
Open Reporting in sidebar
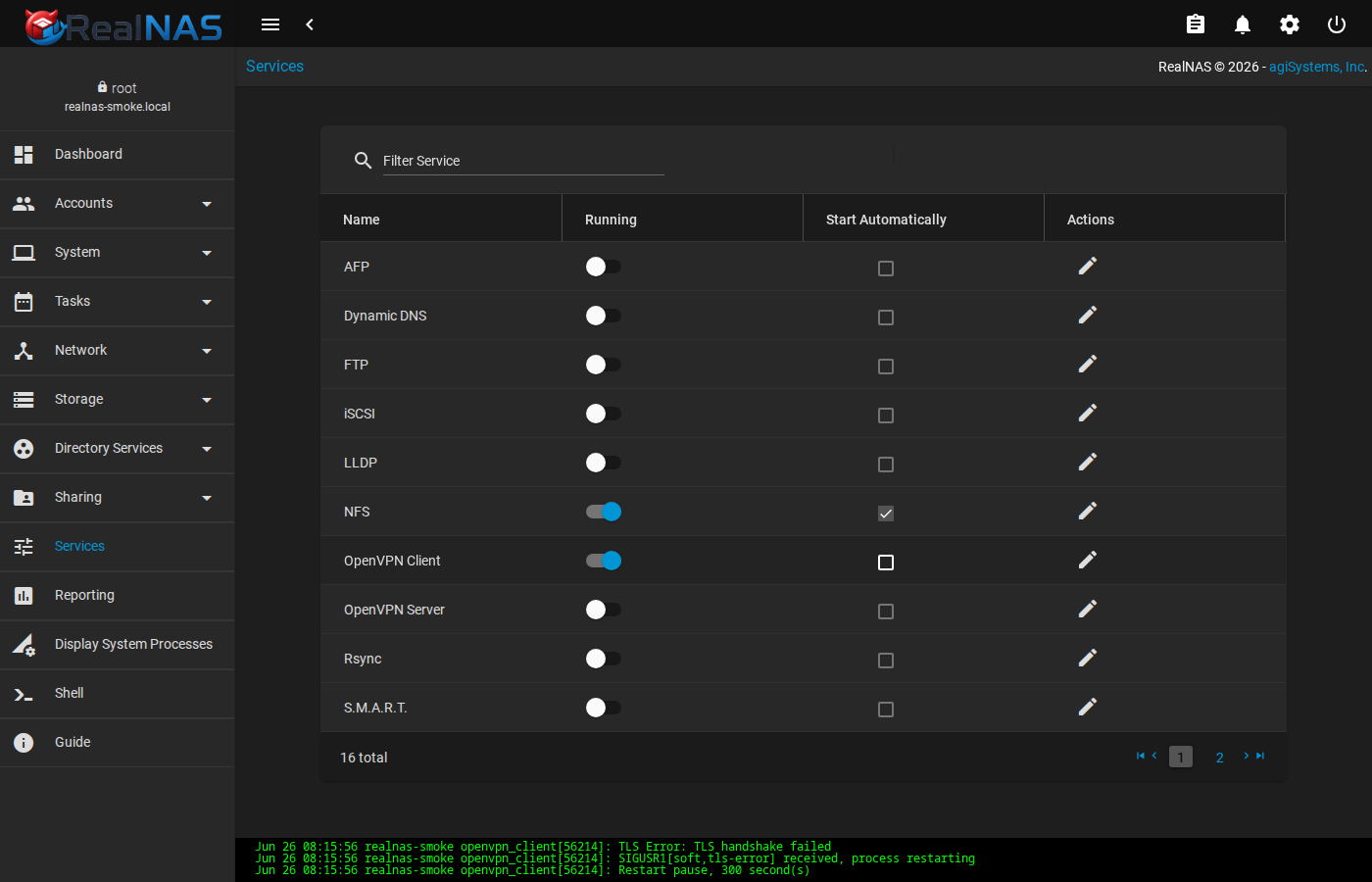(118, 596)
